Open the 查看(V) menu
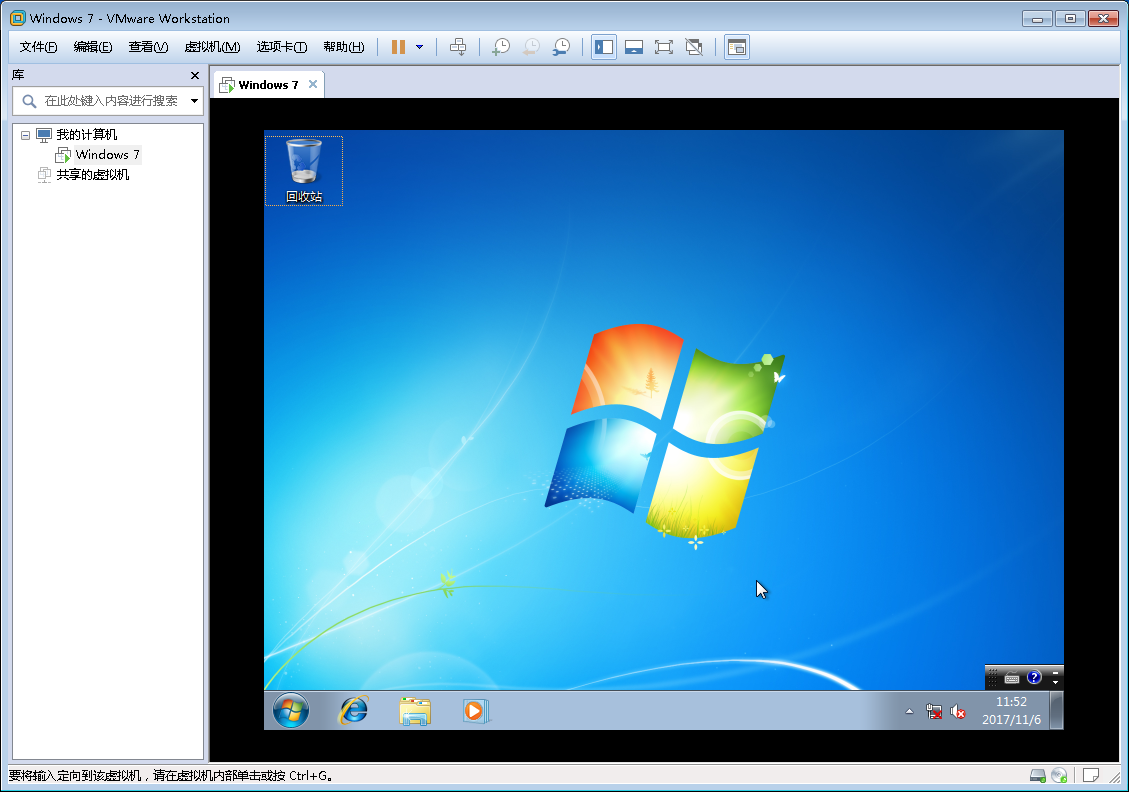This screenshot has height=792, width=1129. point(148,47)
